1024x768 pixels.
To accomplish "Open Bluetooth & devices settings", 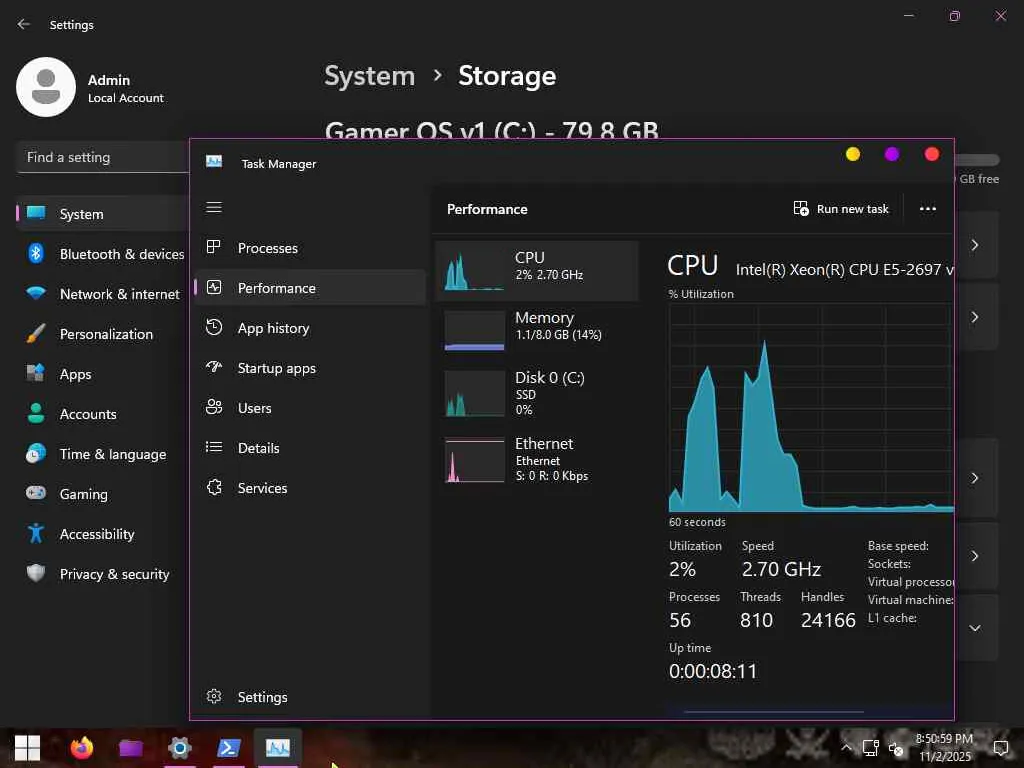I will pyautogui.click(x=121, y=254).
